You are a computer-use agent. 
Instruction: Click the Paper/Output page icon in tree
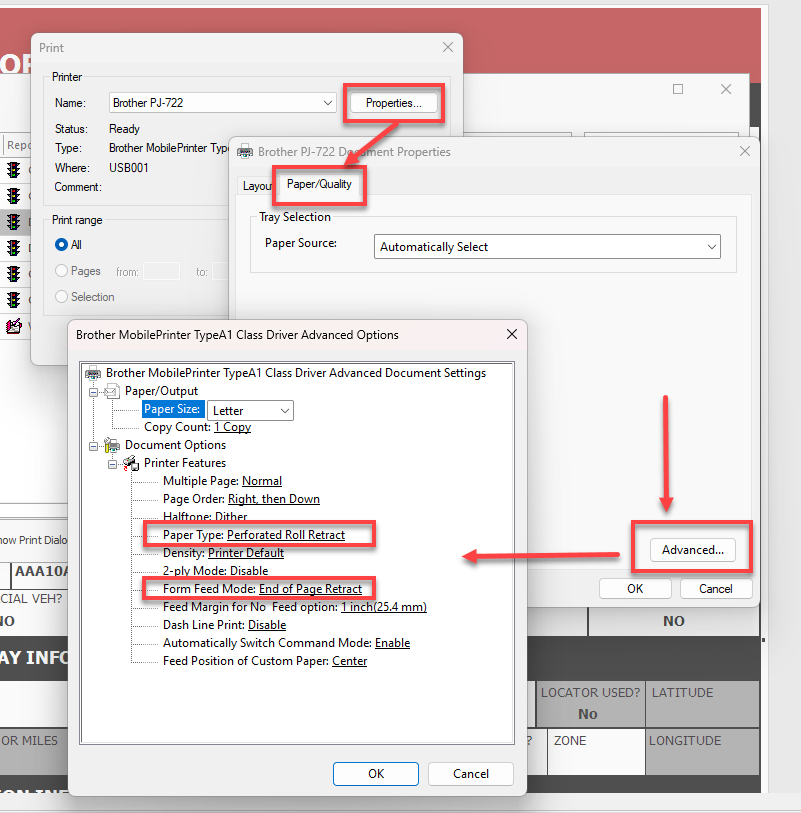point(112,391)
